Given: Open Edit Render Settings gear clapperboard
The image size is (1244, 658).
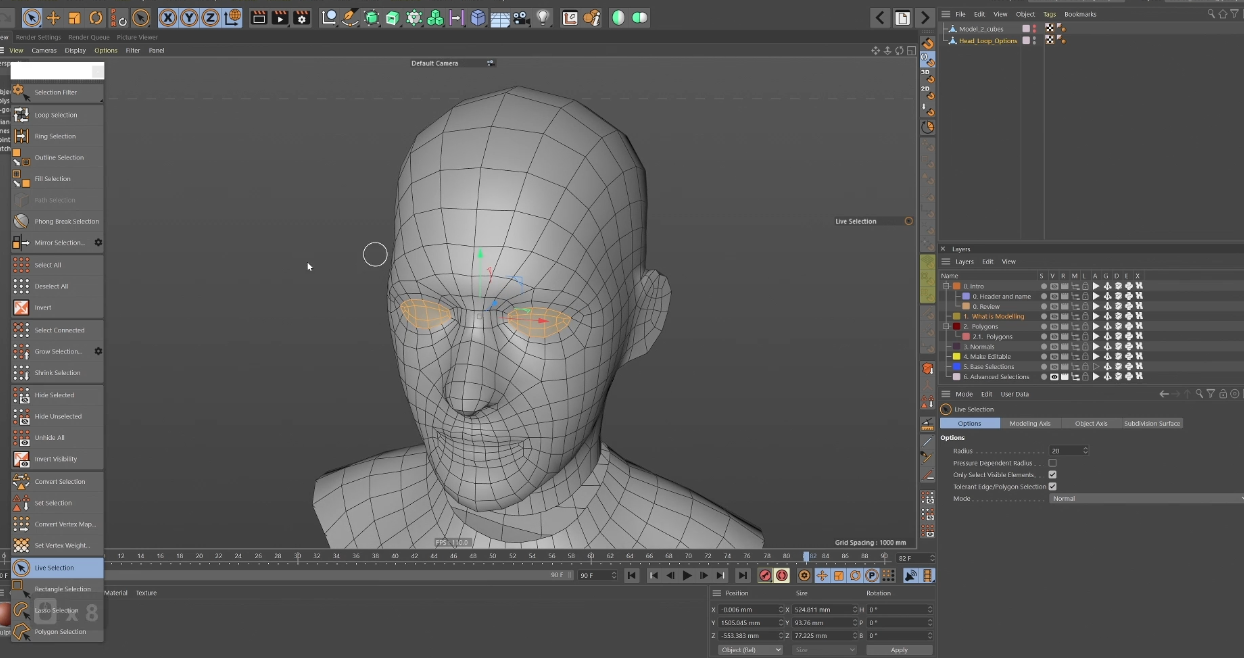Looking at the screenshot, I should (302, 17).
